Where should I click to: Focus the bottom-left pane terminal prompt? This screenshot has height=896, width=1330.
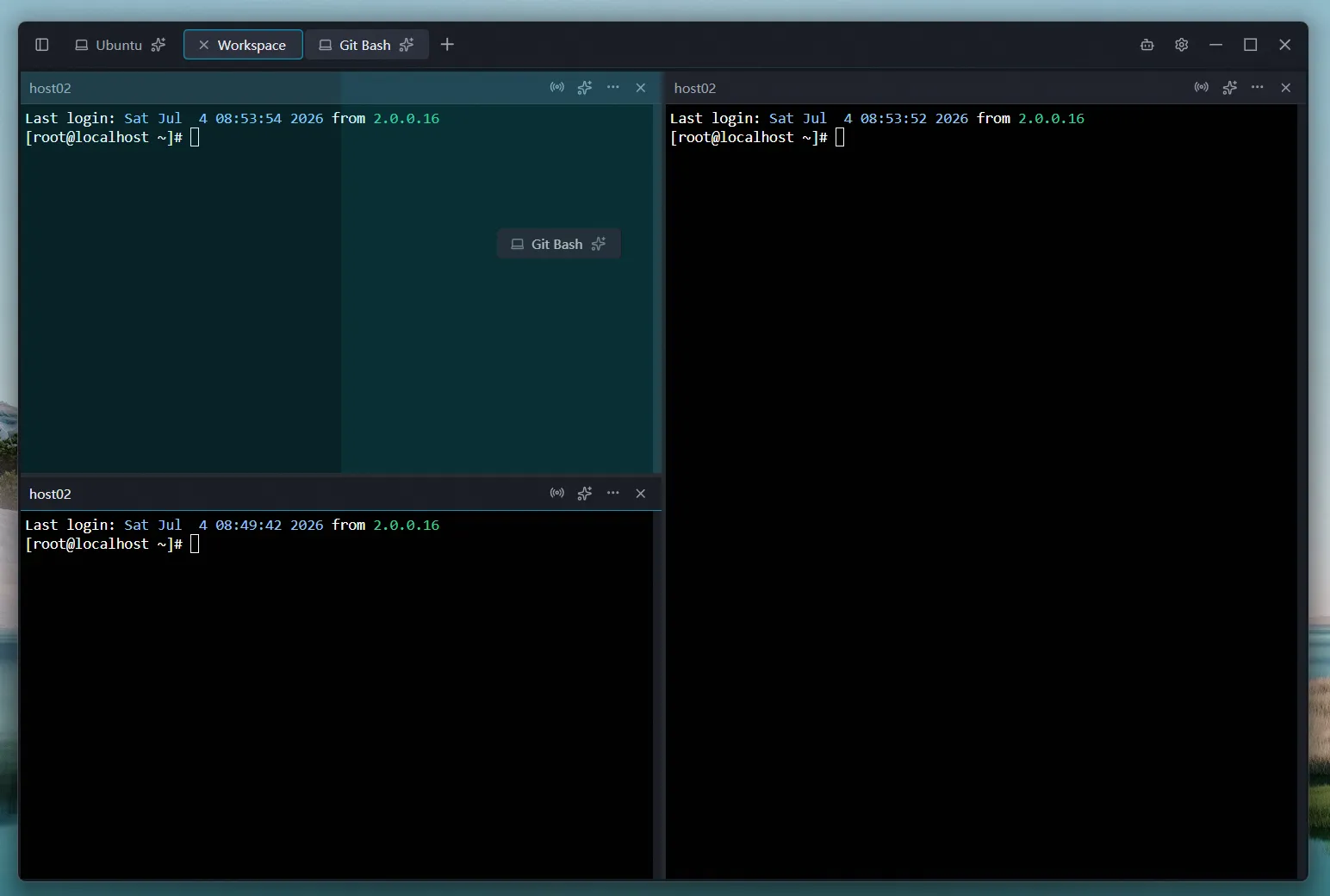[113, 544]
